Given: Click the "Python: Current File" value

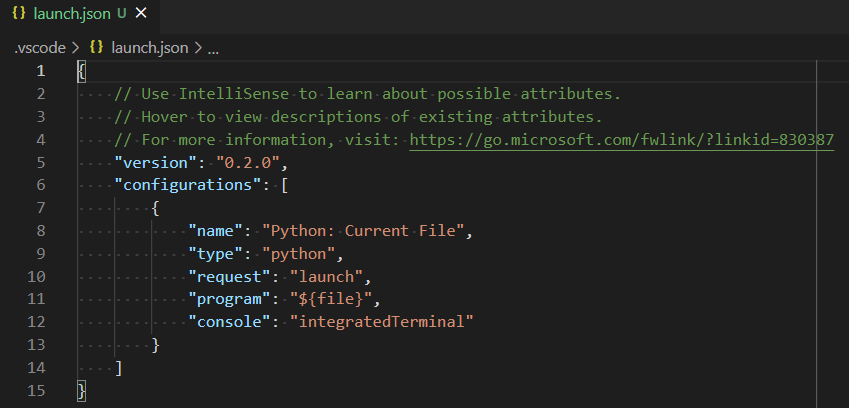Looking at the screenshot, I should click(363, 231).
